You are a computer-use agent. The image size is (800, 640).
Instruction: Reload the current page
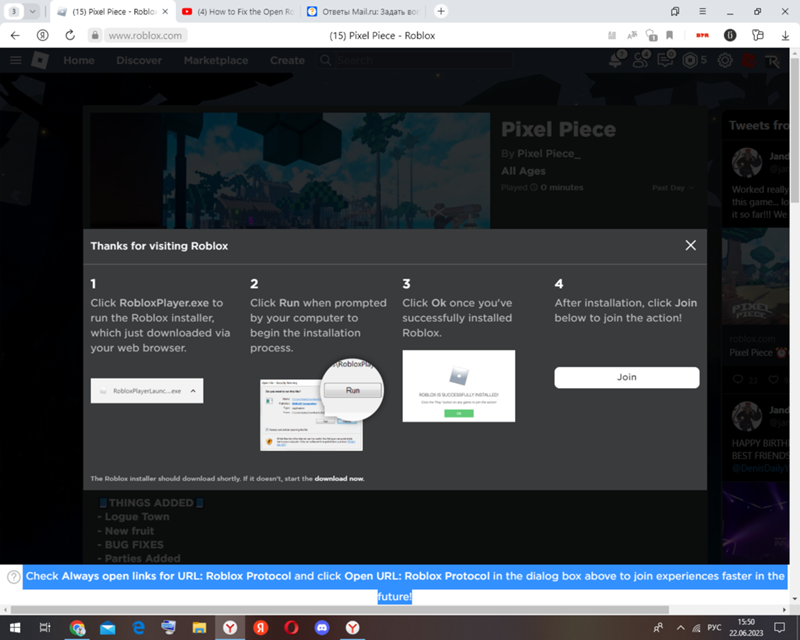(x=70, y=35)
